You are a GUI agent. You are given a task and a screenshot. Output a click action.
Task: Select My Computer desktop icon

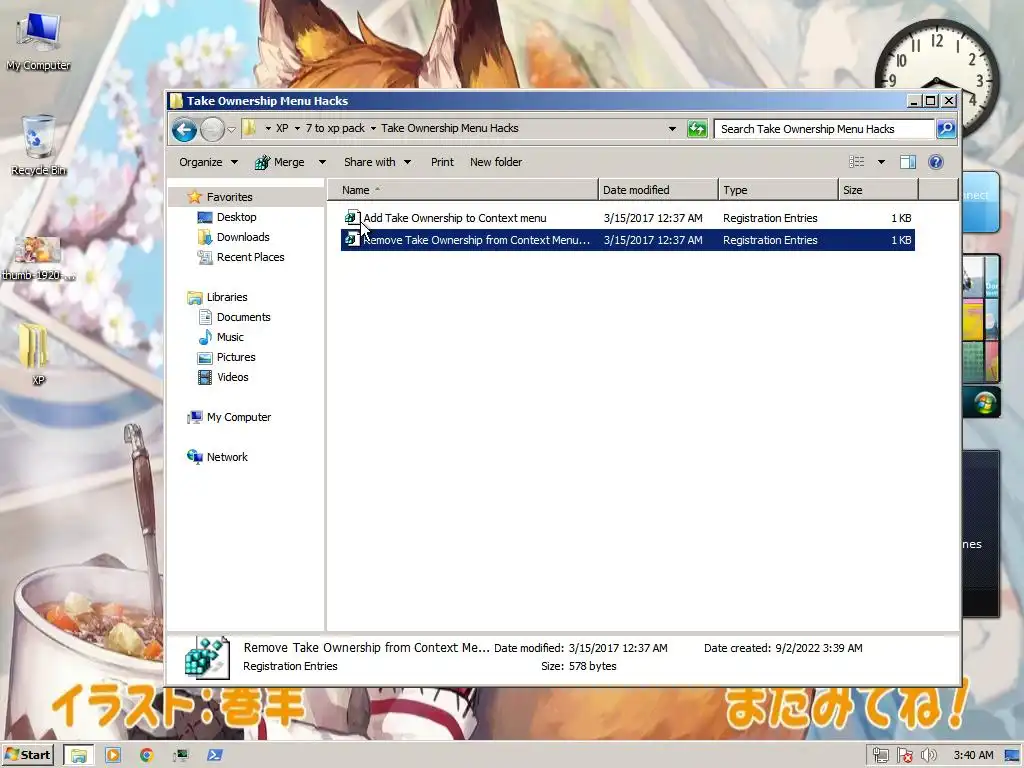39,41
